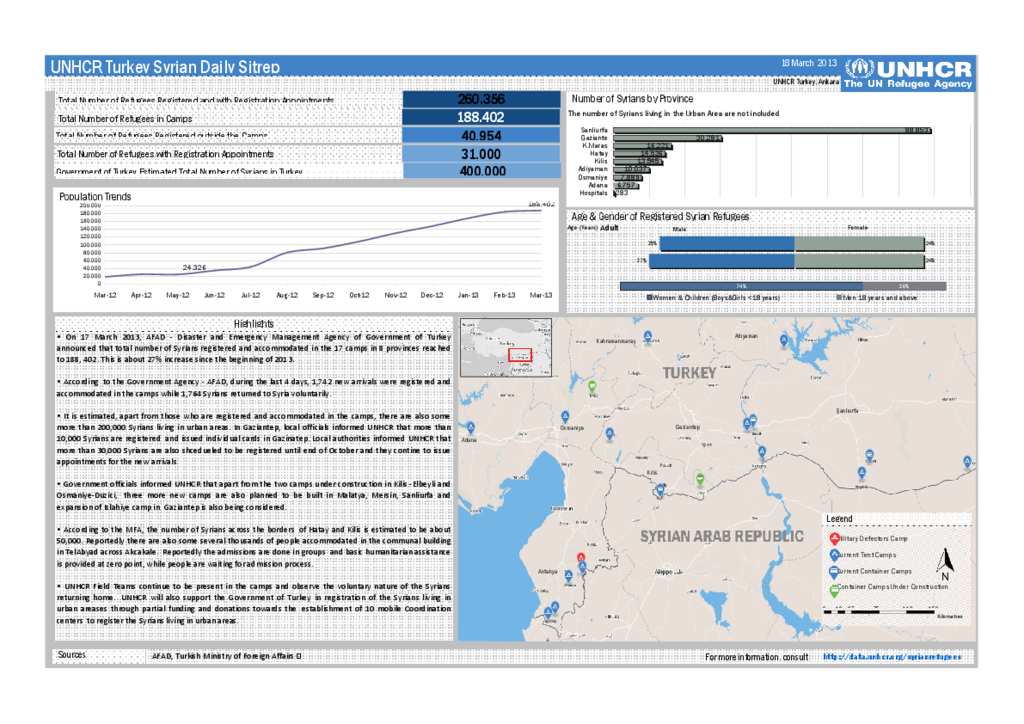Click the Women & Children legend color square
The height and width of the screenshot is (724, 1024).
(x=649, y=298)
